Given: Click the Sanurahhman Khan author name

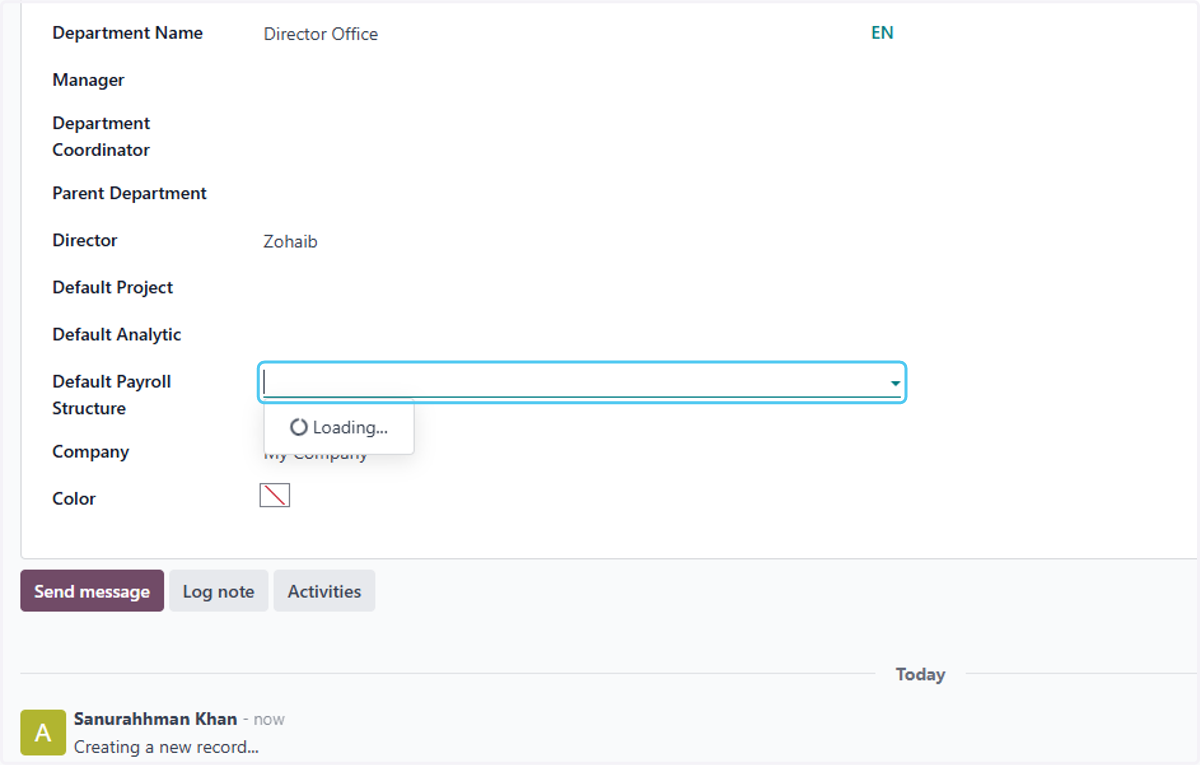Looking at the screenshot, I should pos(155,719).
